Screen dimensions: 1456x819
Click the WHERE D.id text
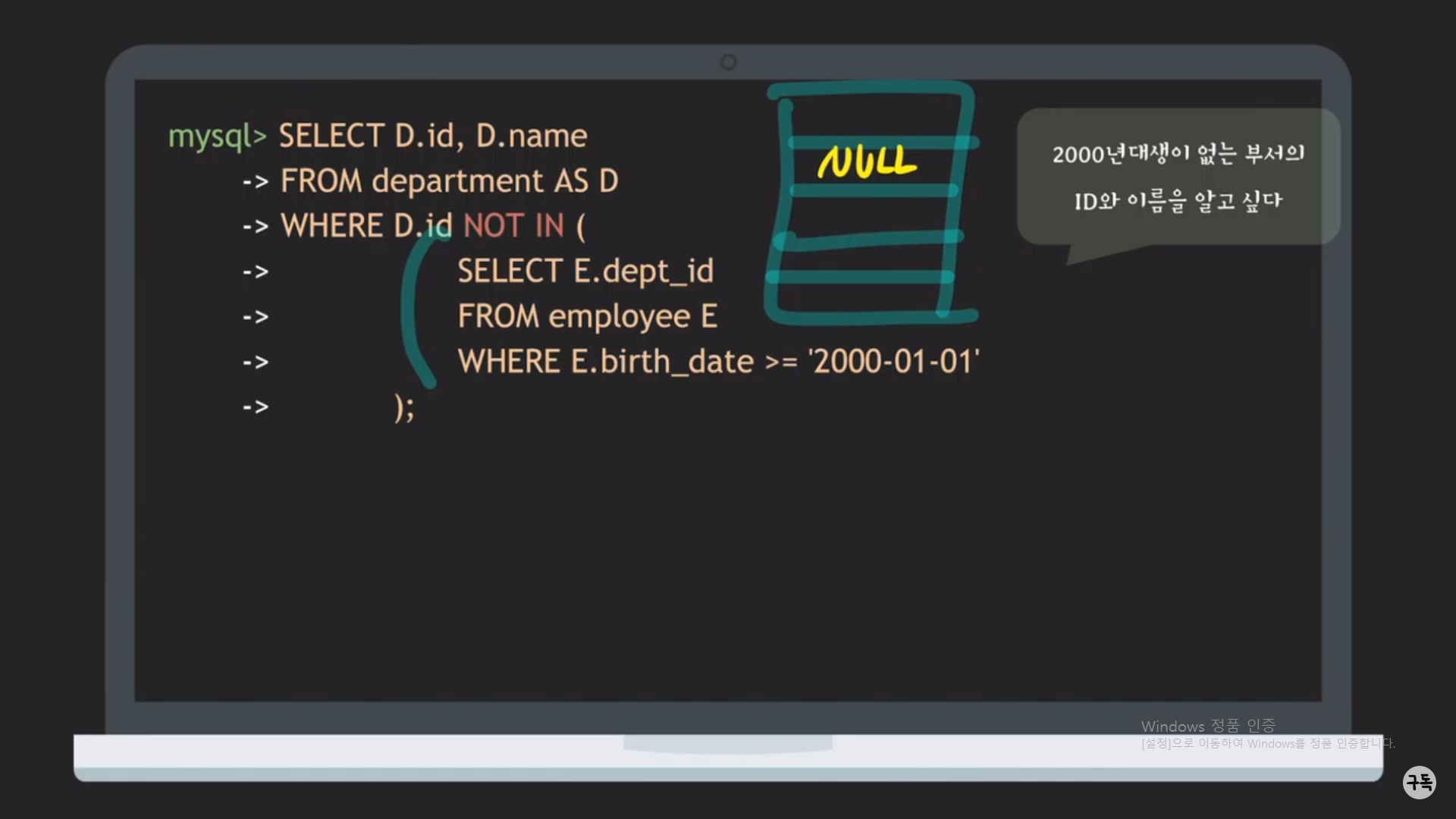pos(366,226)
